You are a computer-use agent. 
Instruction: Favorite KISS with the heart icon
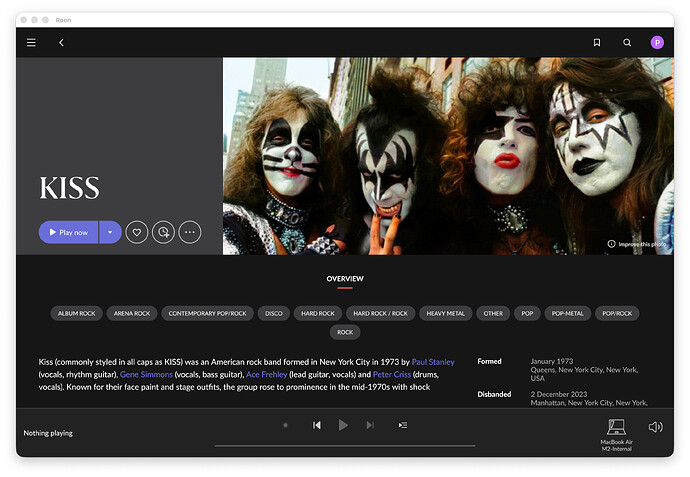pyautogui.click(x=137, y=232)
